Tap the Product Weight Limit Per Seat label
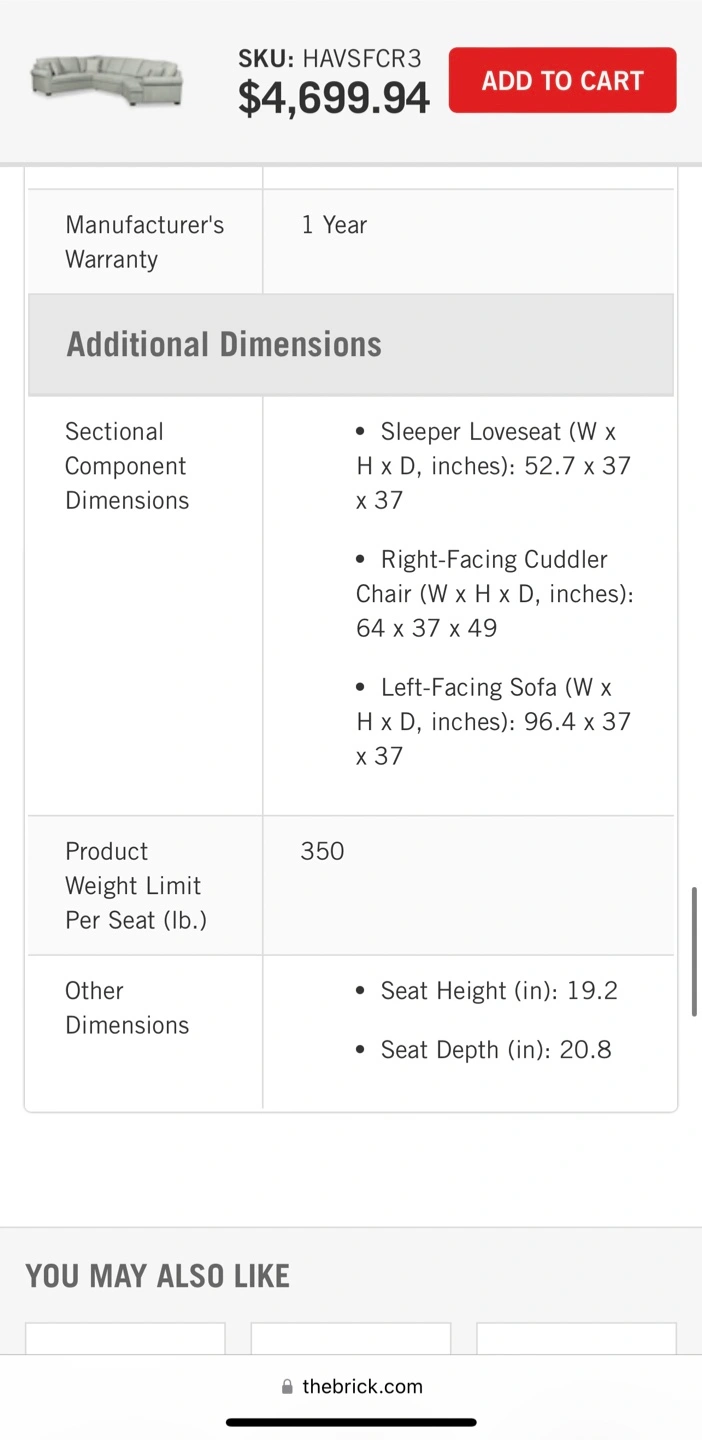This screenshot has height=1440, width=702. coord(136,886)
